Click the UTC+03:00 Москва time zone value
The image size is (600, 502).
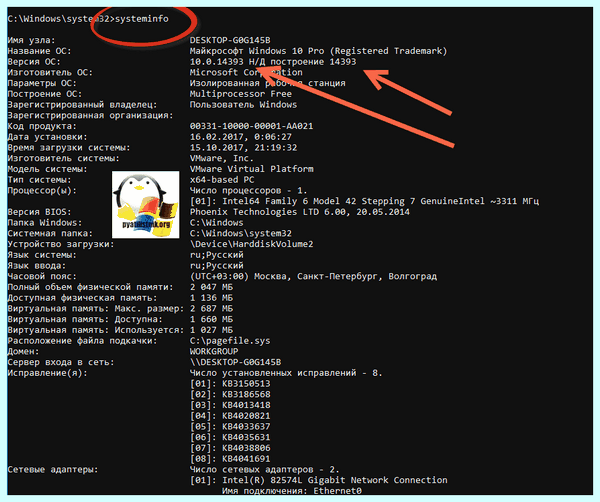(313, 276)
